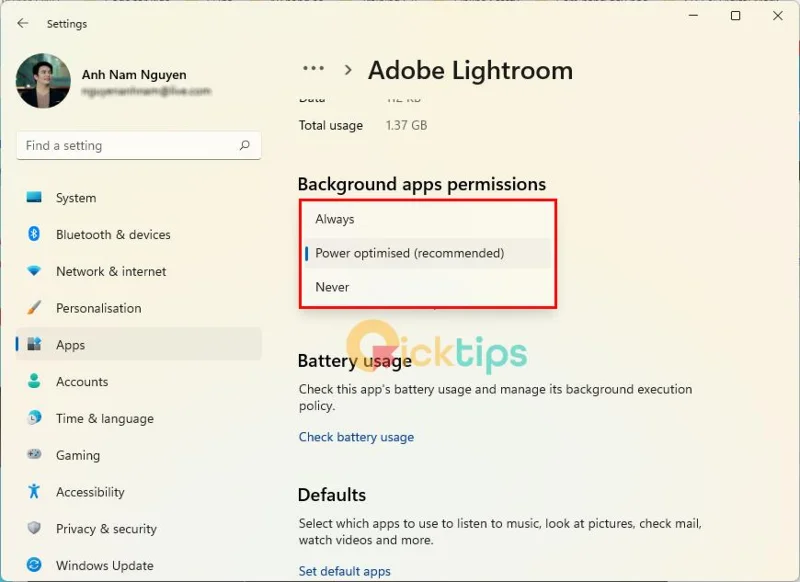The image size is (800, 582).
Task: Maximize the Settings window
Action: pyautogui.click(x=735, y=15)
